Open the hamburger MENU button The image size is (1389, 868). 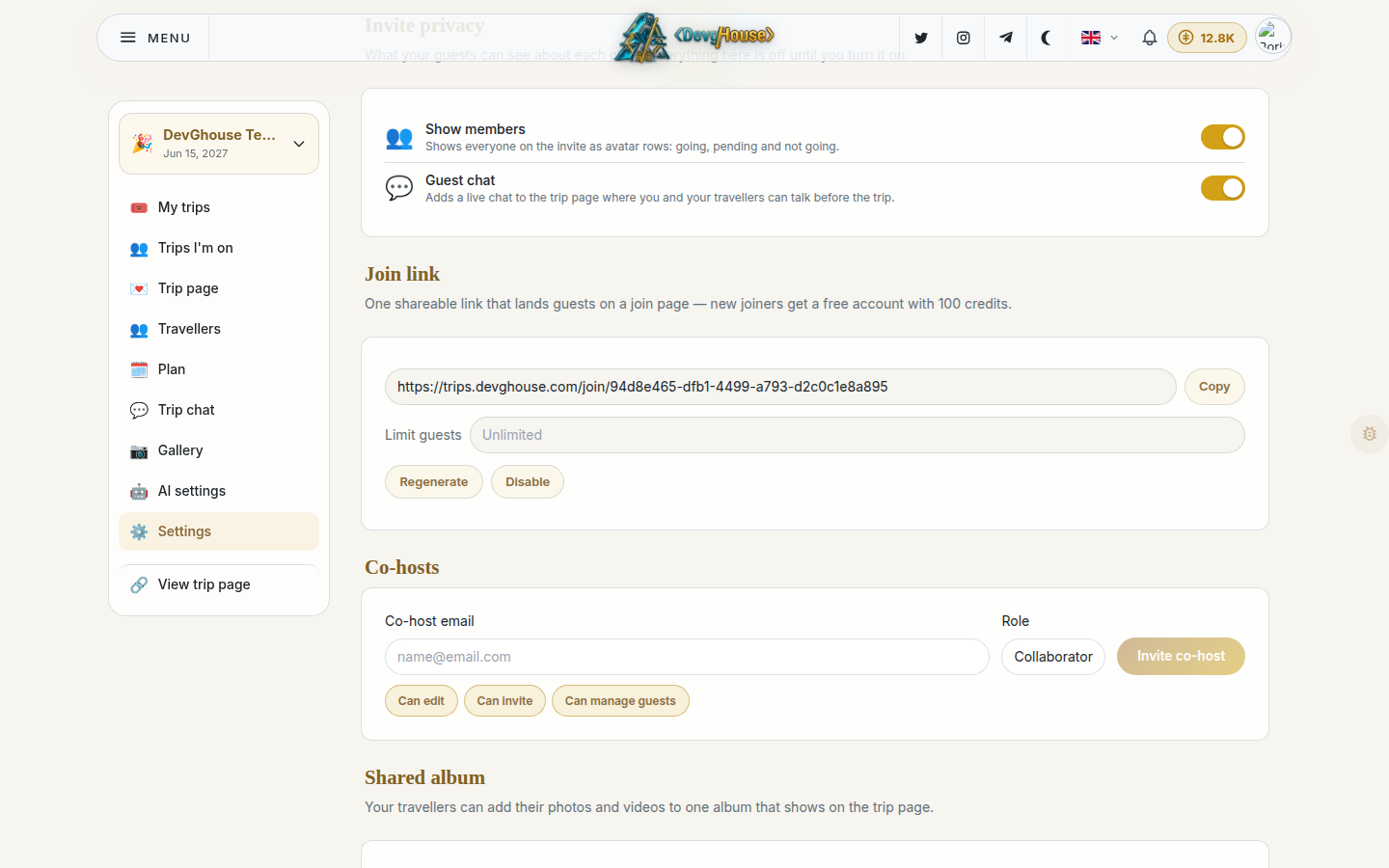click(154, 38)
